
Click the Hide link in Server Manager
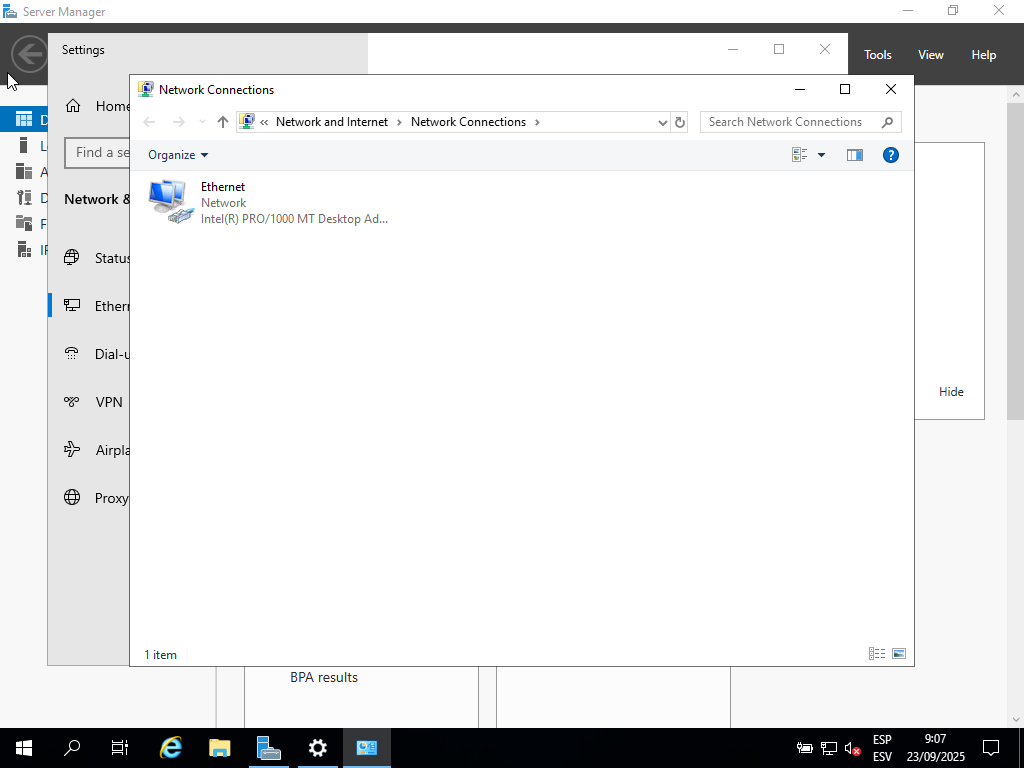tap(951, 392)
